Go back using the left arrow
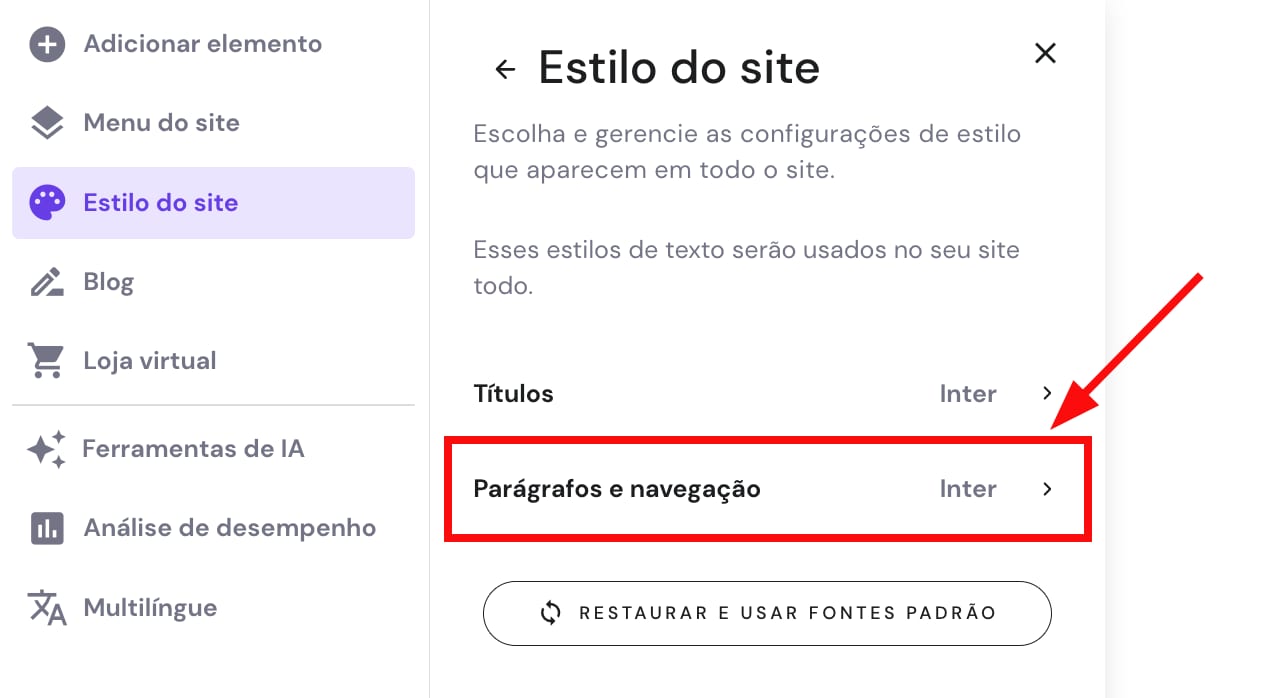Viewport: 1266px width, 698px height. coord(504,68)
